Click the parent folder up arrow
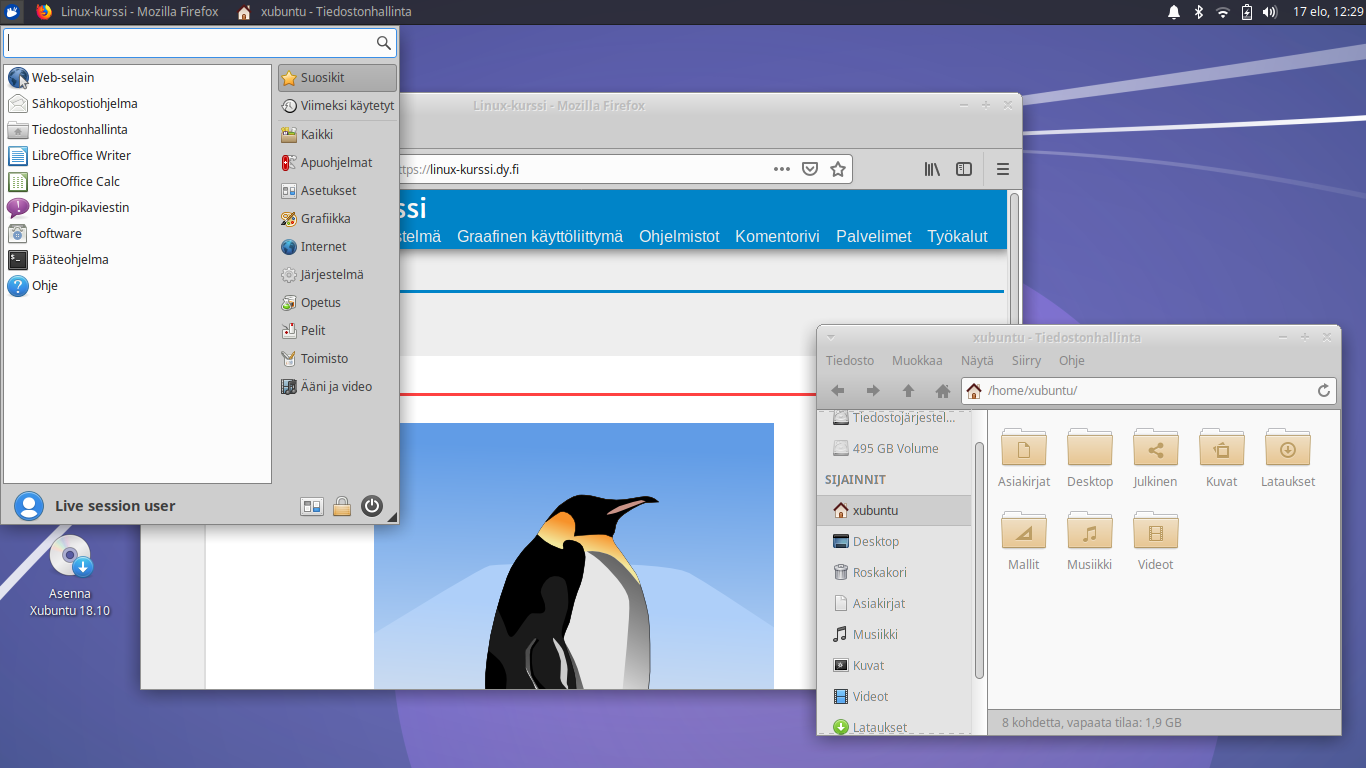This screenshot has width=1366, height=768. (x=908, y=391)
